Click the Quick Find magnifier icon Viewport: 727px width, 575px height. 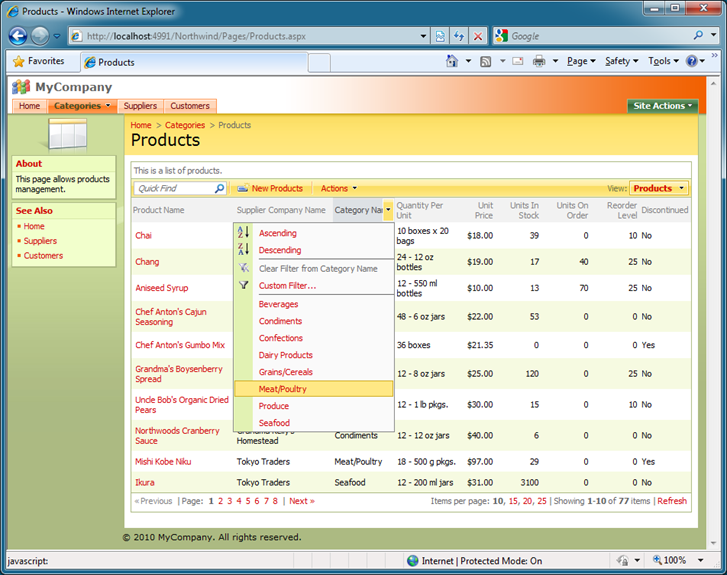point(220,188)
